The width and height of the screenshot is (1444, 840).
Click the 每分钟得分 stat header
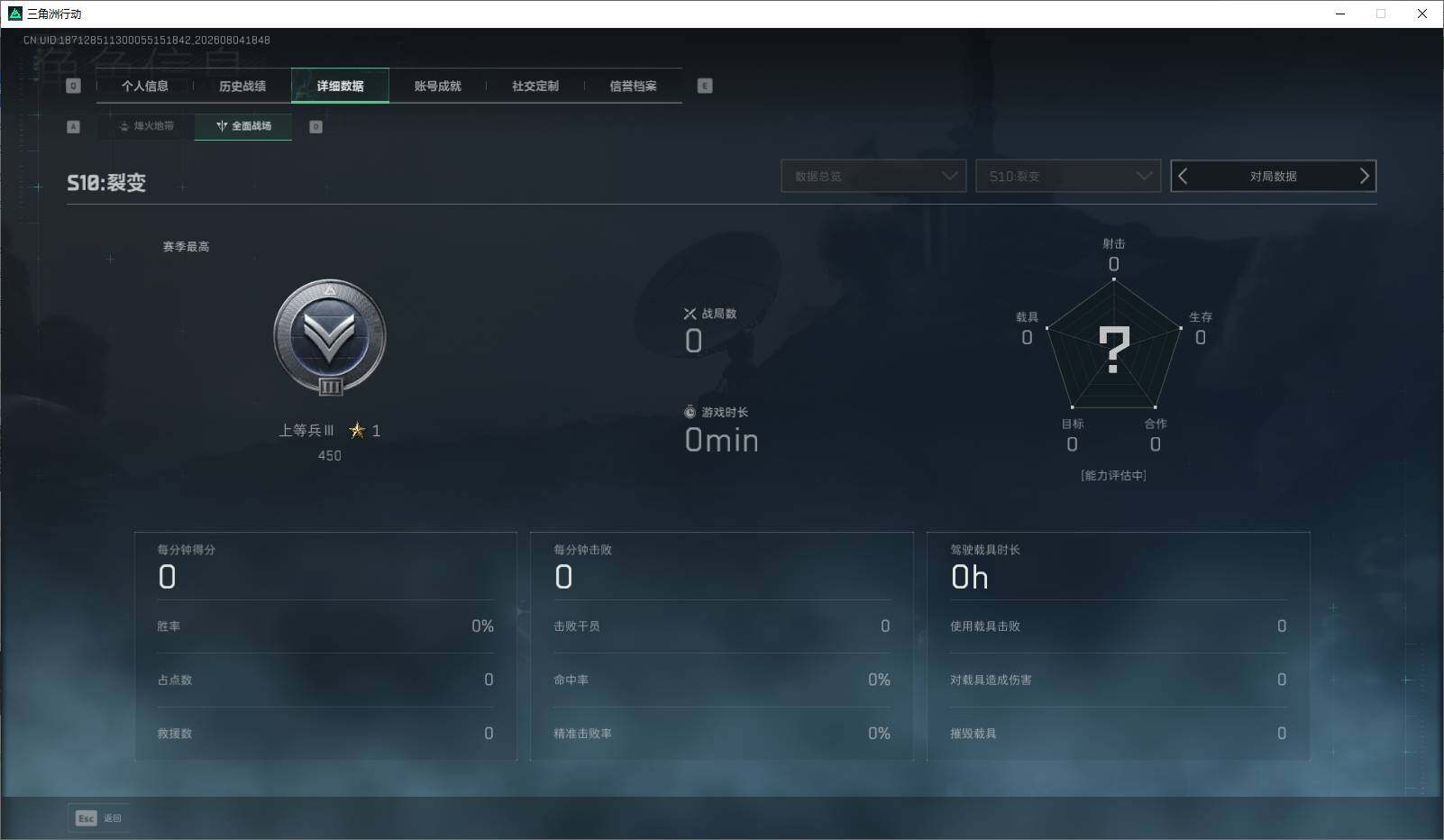click(x=187, y=549)
